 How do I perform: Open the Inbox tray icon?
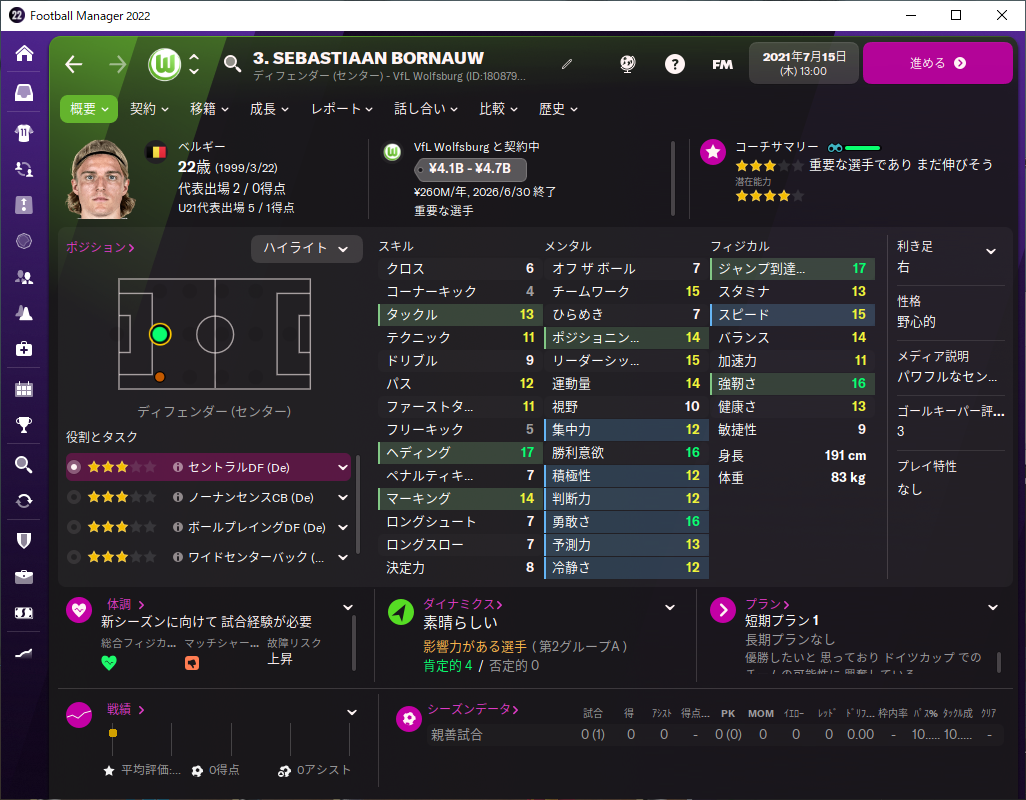point(24,93)
